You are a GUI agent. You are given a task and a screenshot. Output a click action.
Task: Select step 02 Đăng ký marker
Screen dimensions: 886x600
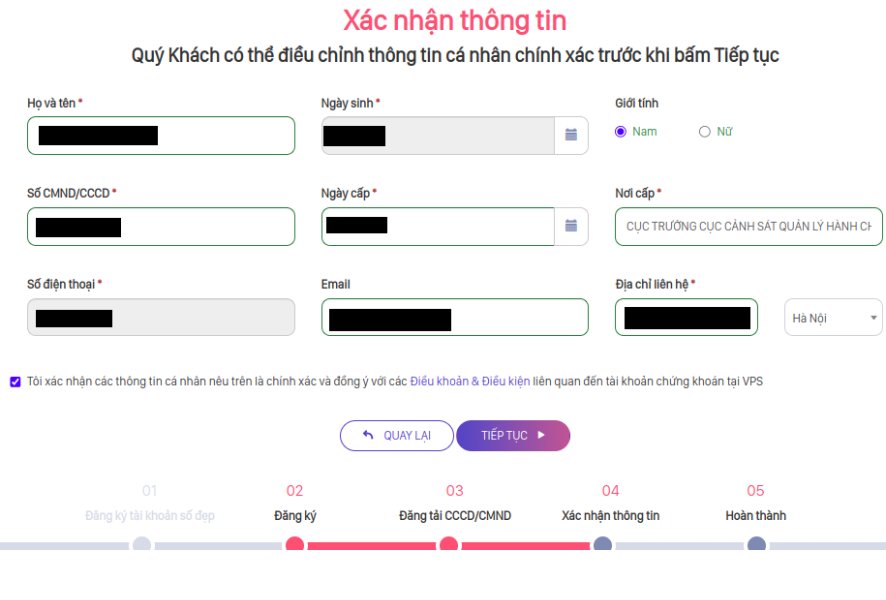pyautogui.click(x=295, y=545)
